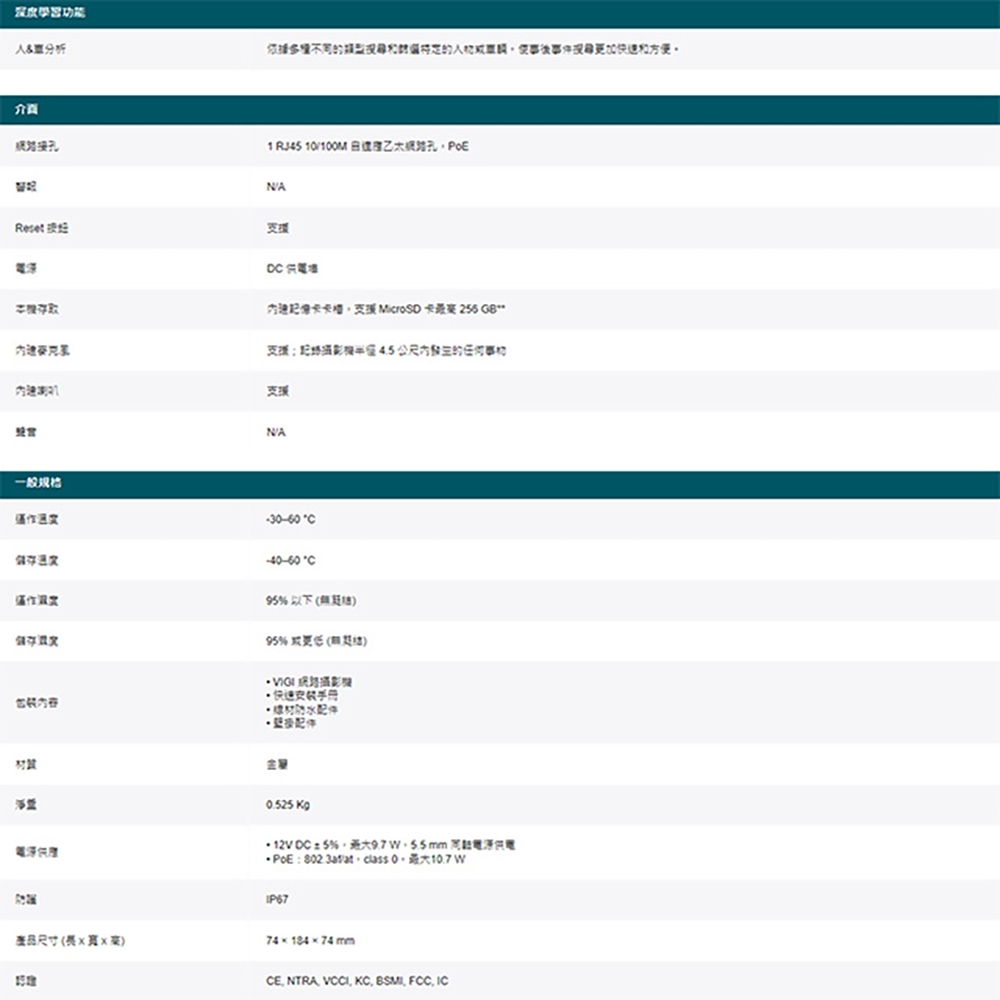The image size is (1000, 1000).
Task: Select the -40–60 °C storage temperature value
Action: click(x=297, y=558)
